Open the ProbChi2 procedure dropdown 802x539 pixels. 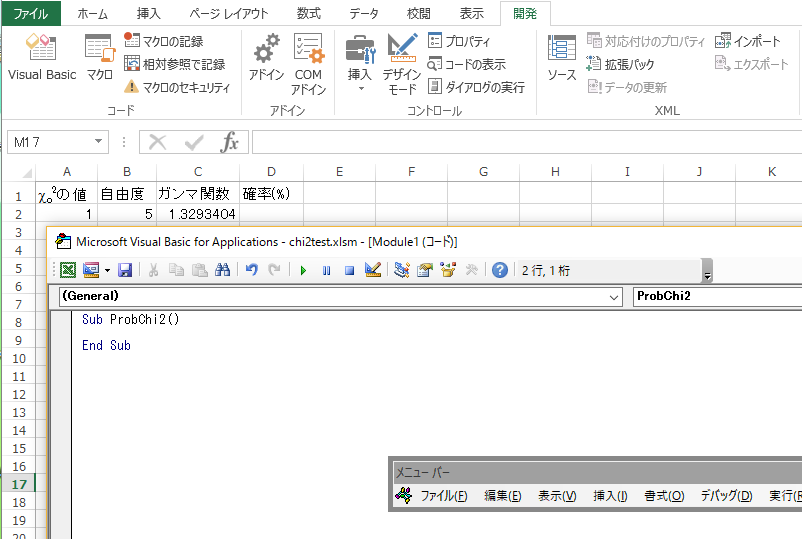click(717, 297)
